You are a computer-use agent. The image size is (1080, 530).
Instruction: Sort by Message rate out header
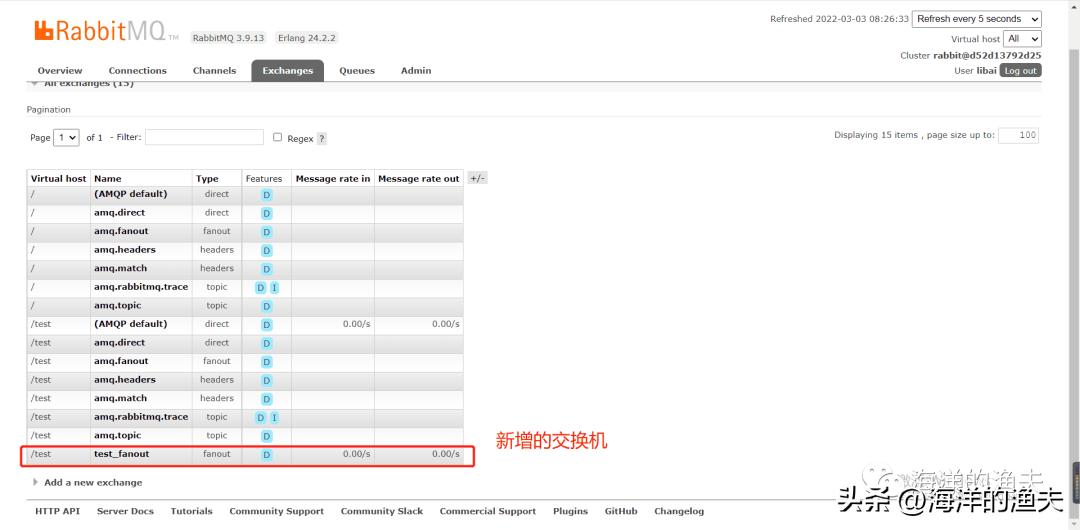[419, 179]
